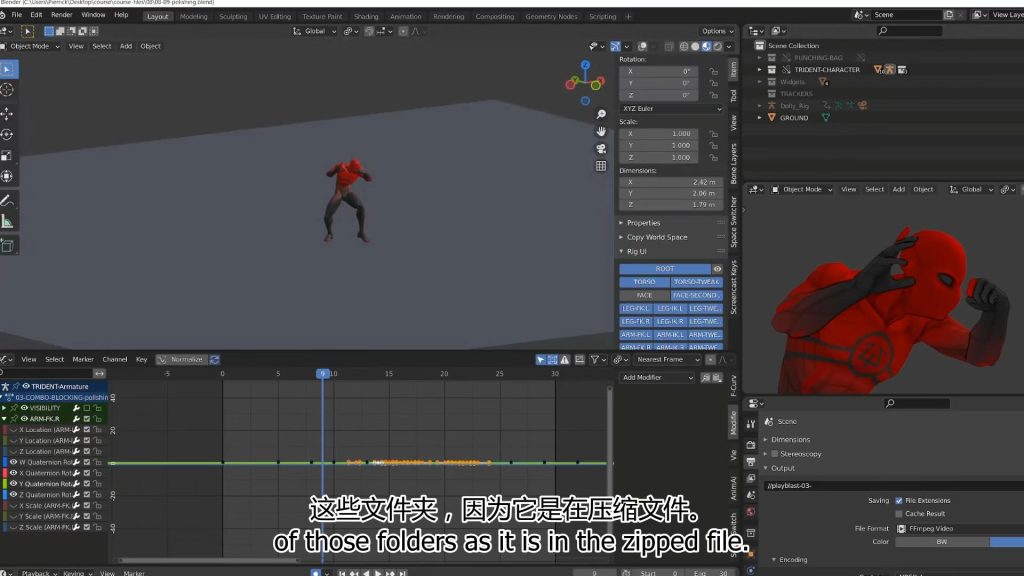Select the Cursor tool in the left toolbar
1024x576 pixels.
(7, 89)
